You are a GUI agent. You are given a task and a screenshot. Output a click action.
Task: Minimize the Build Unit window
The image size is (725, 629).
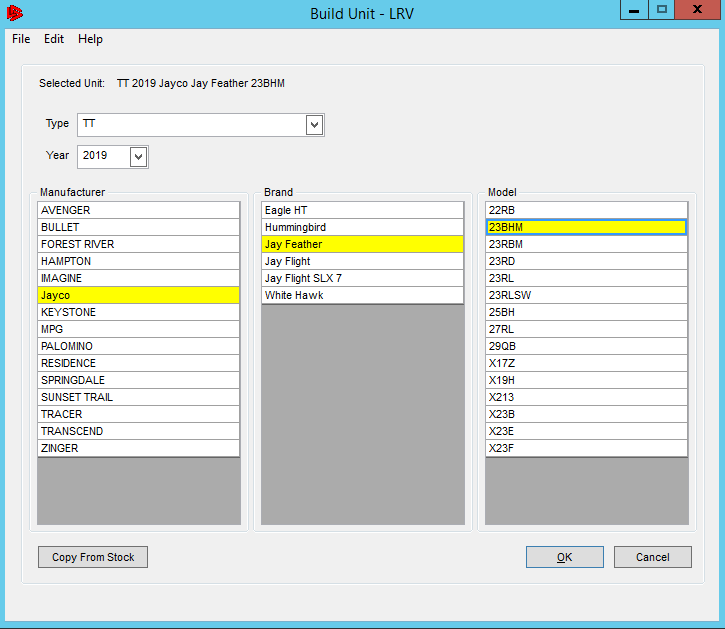pyautogui.click(x=634, y=10)
